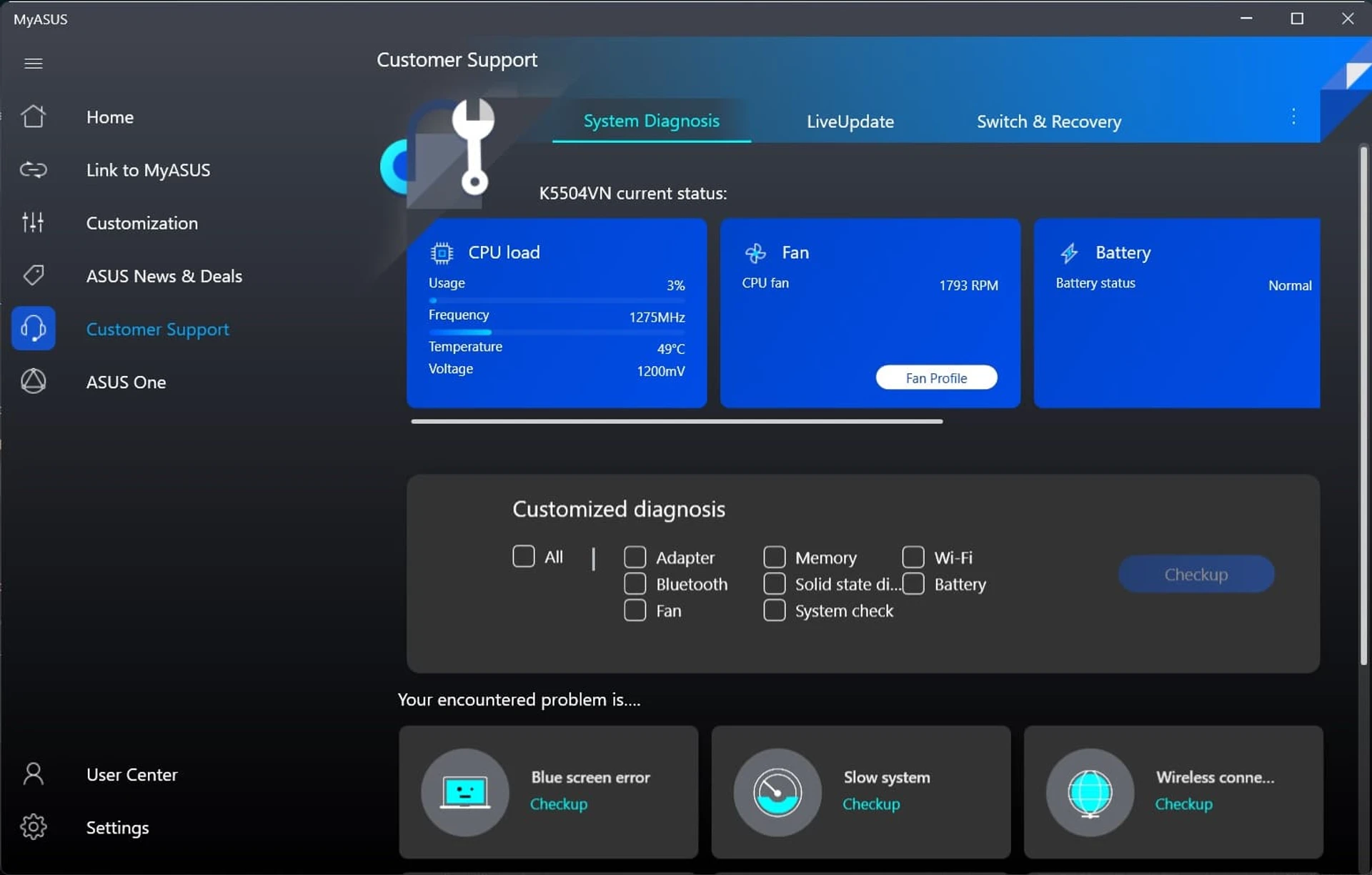Open User Center
Viewport: 1372px width, 875px height.
[x=131, y=774]
